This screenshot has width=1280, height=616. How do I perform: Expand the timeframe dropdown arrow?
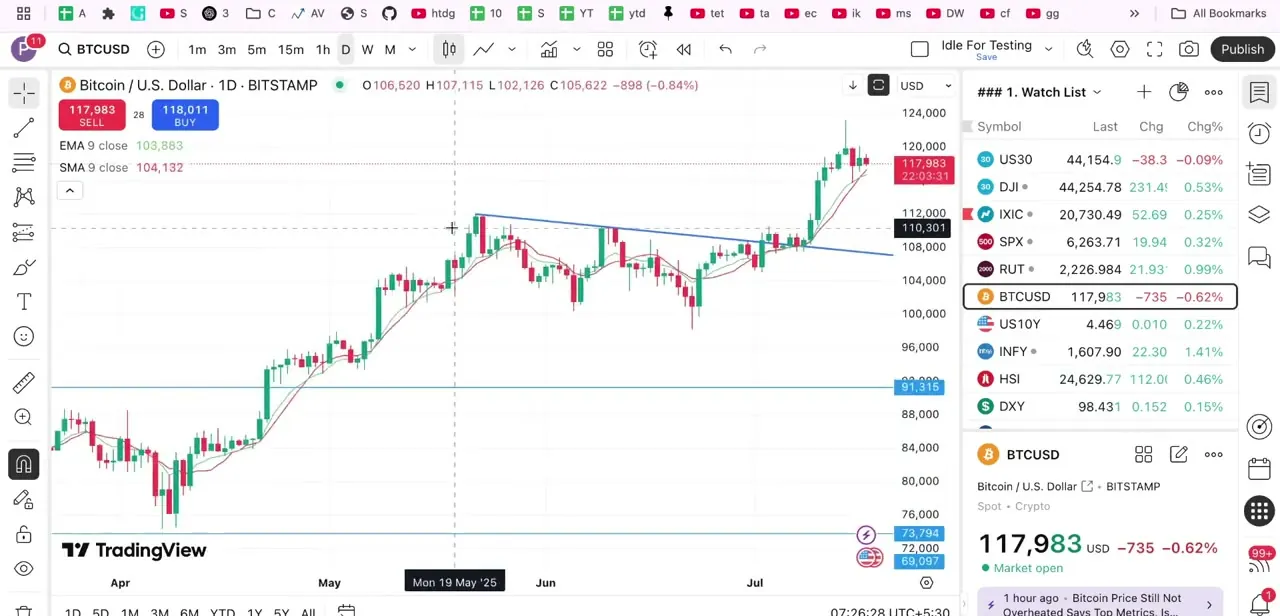412,49
